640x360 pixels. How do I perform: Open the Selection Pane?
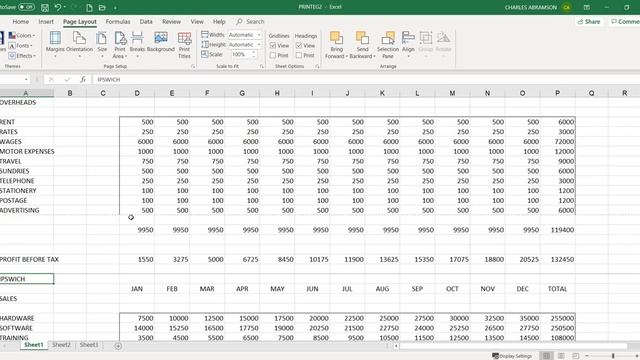388,44
